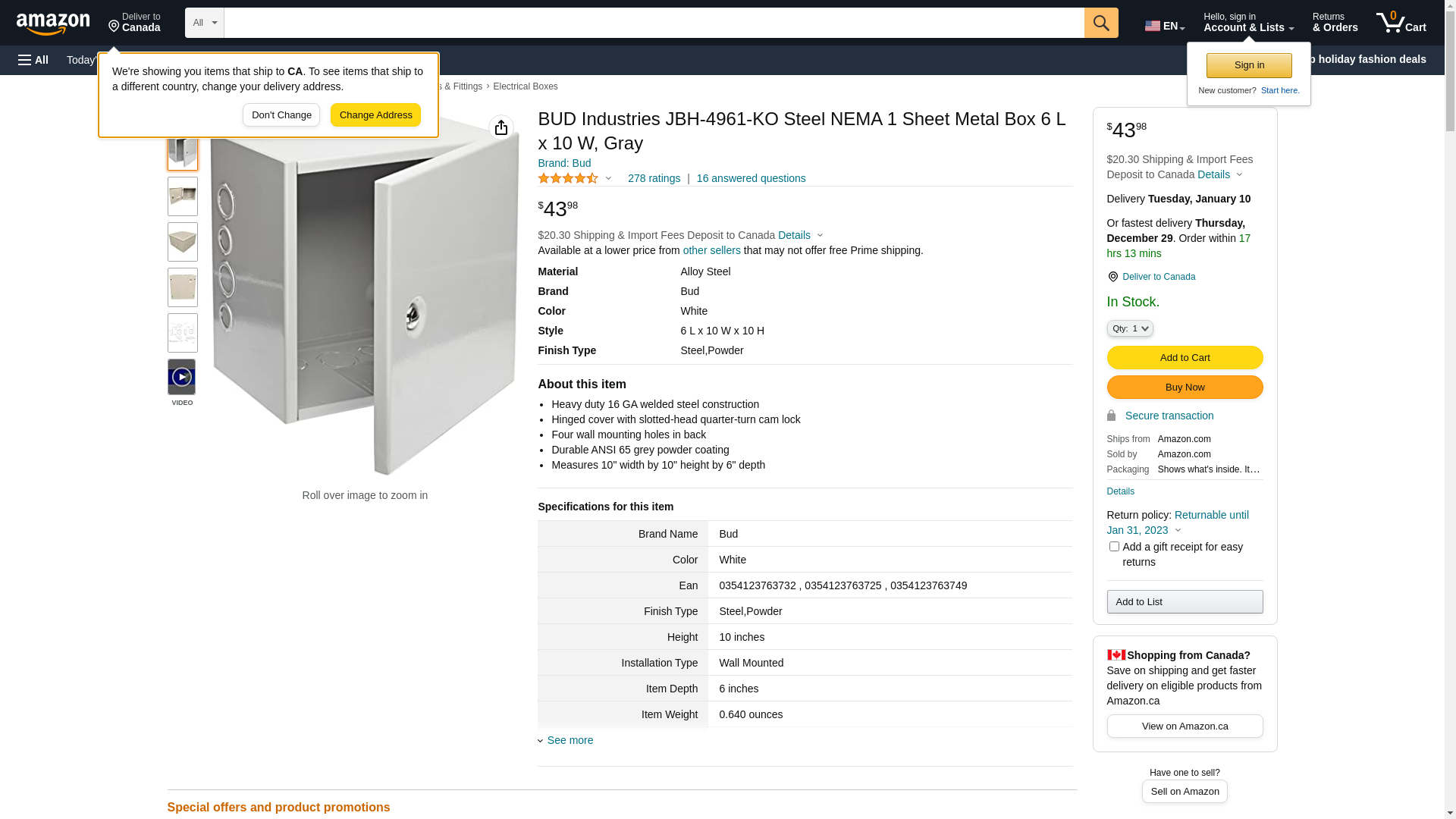Open the shopping cart
The image size is (1456, 819).
click(x=1401, y=23)
